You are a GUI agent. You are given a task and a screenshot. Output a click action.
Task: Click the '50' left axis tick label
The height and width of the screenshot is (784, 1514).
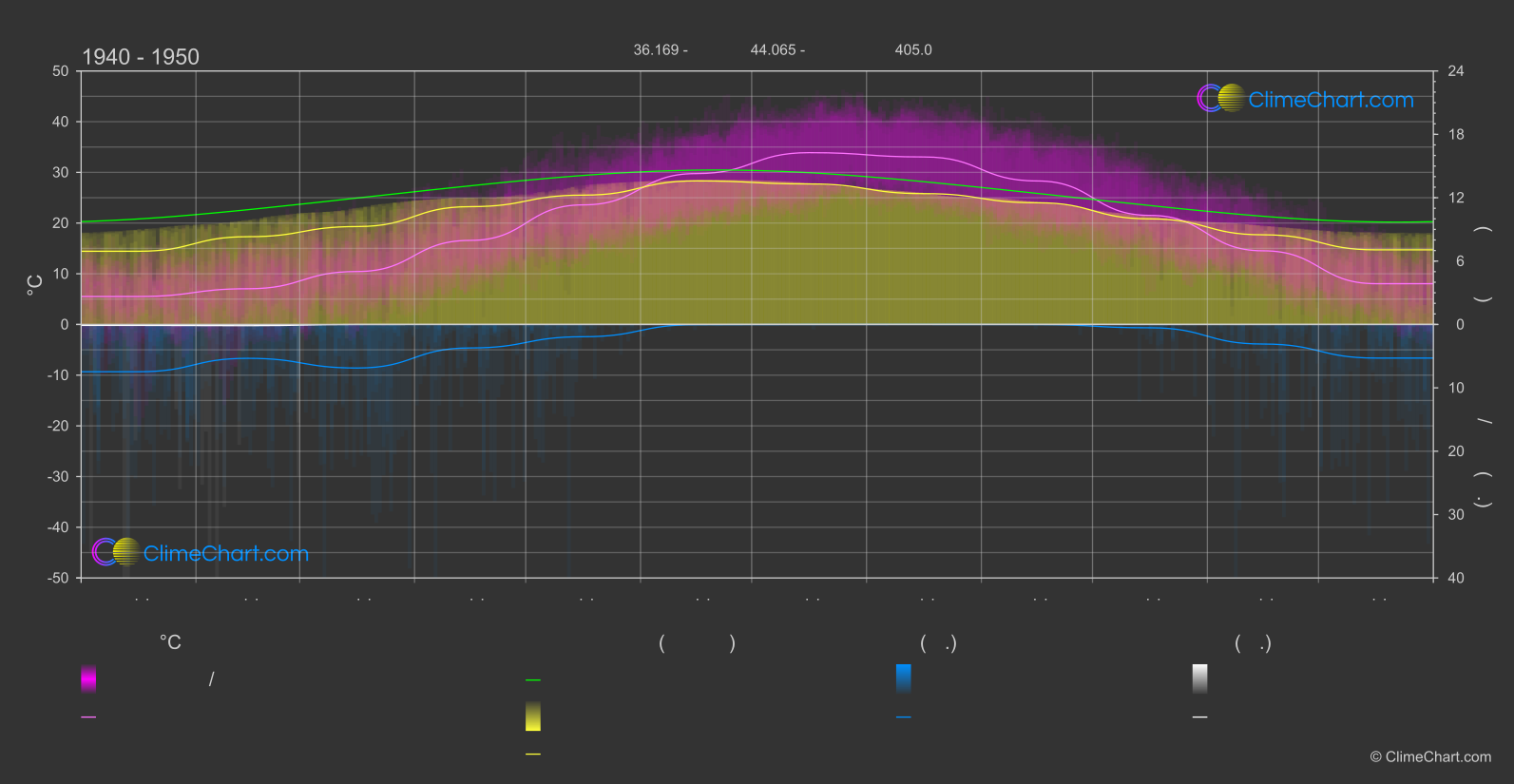61,71
